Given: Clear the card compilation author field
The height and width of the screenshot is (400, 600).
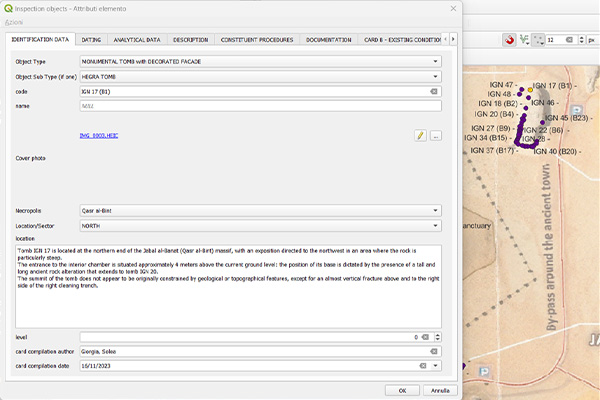Looking at the screenshot, I should click(x=435, y=352).
